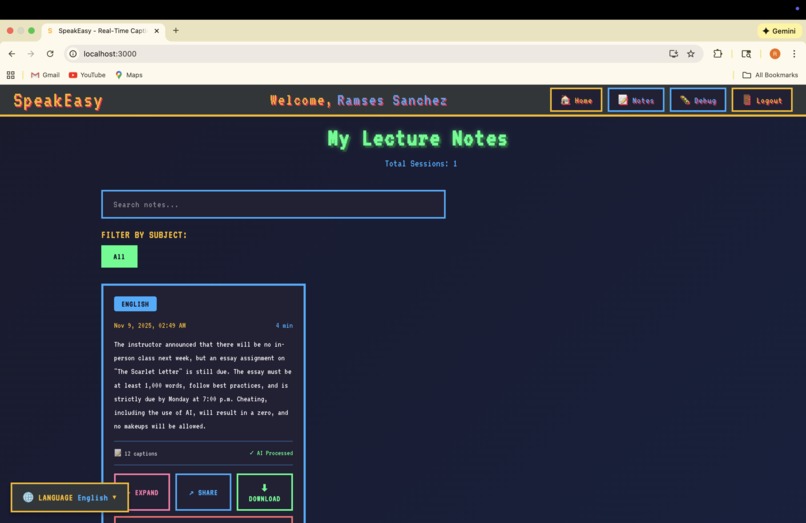The height and width of the screenshot is (523, 806).
Task: Click the My Lecture Notes heading
Action: 417,139
